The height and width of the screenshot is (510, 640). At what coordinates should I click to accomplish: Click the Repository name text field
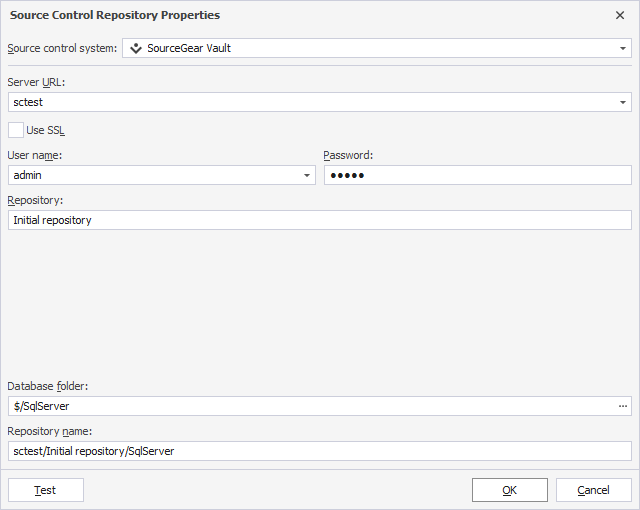click(320, 451)
